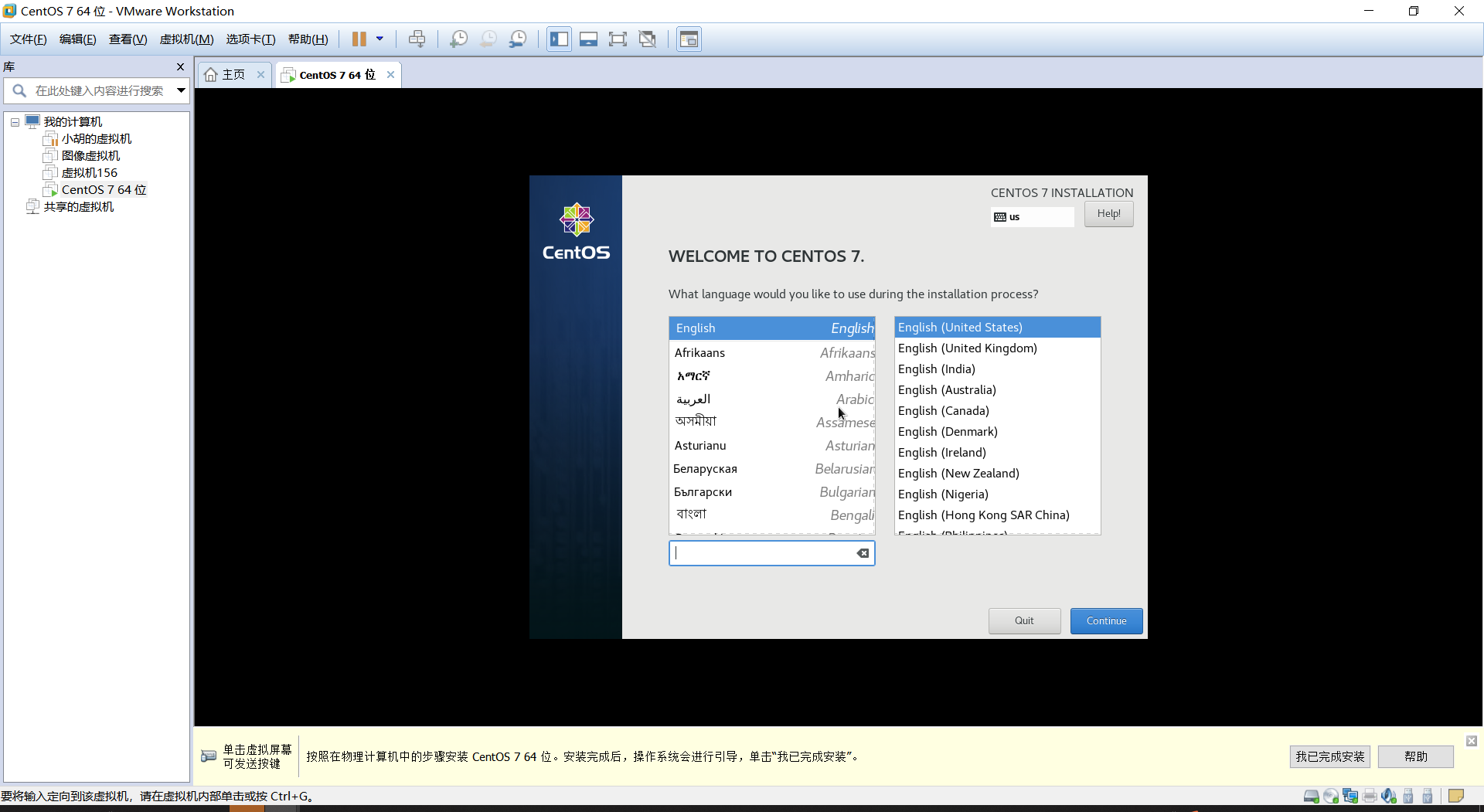
Task: Toggle the thumbnail bar view
Action: click(x=588, y=39)
